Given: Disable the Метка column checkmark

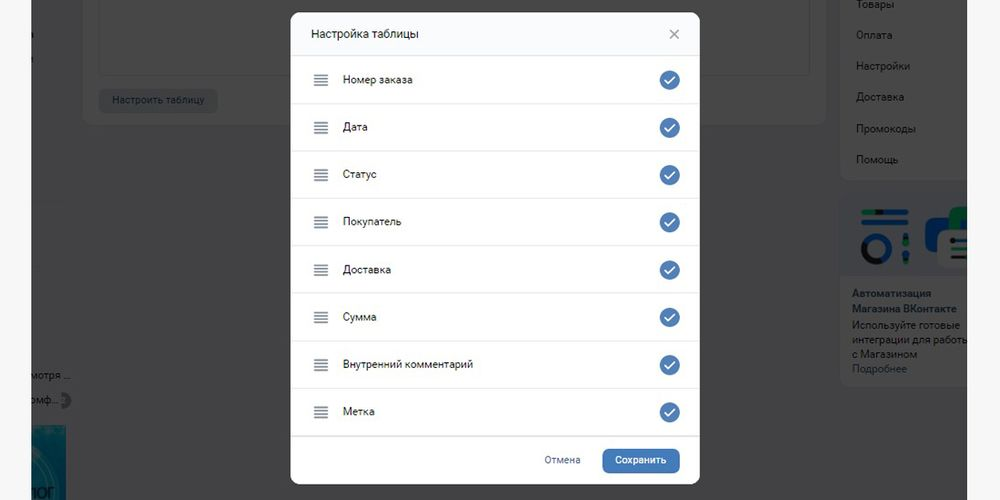Looking at the screenshot, I should (x=669, y=412).
